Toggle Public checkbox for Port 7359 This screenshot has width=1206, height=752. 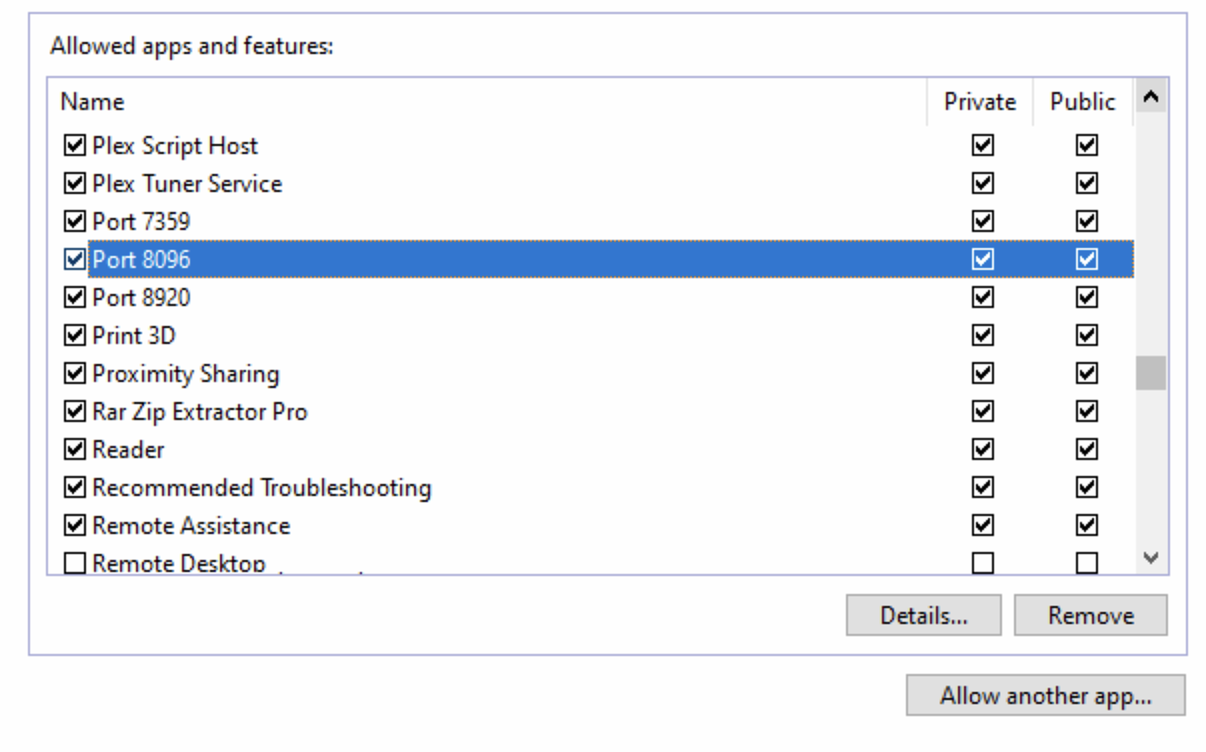pyautogui.click(x=1087, y=222)
